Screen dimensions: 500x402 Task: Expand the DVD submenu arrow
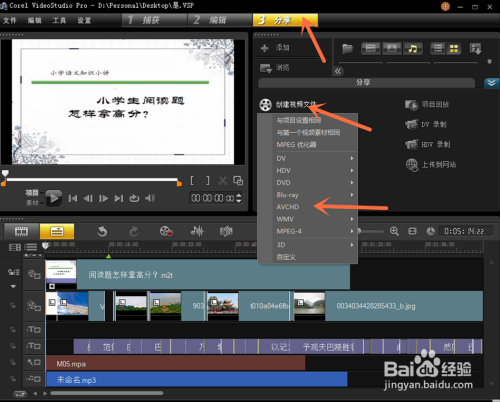click(352, 183)
